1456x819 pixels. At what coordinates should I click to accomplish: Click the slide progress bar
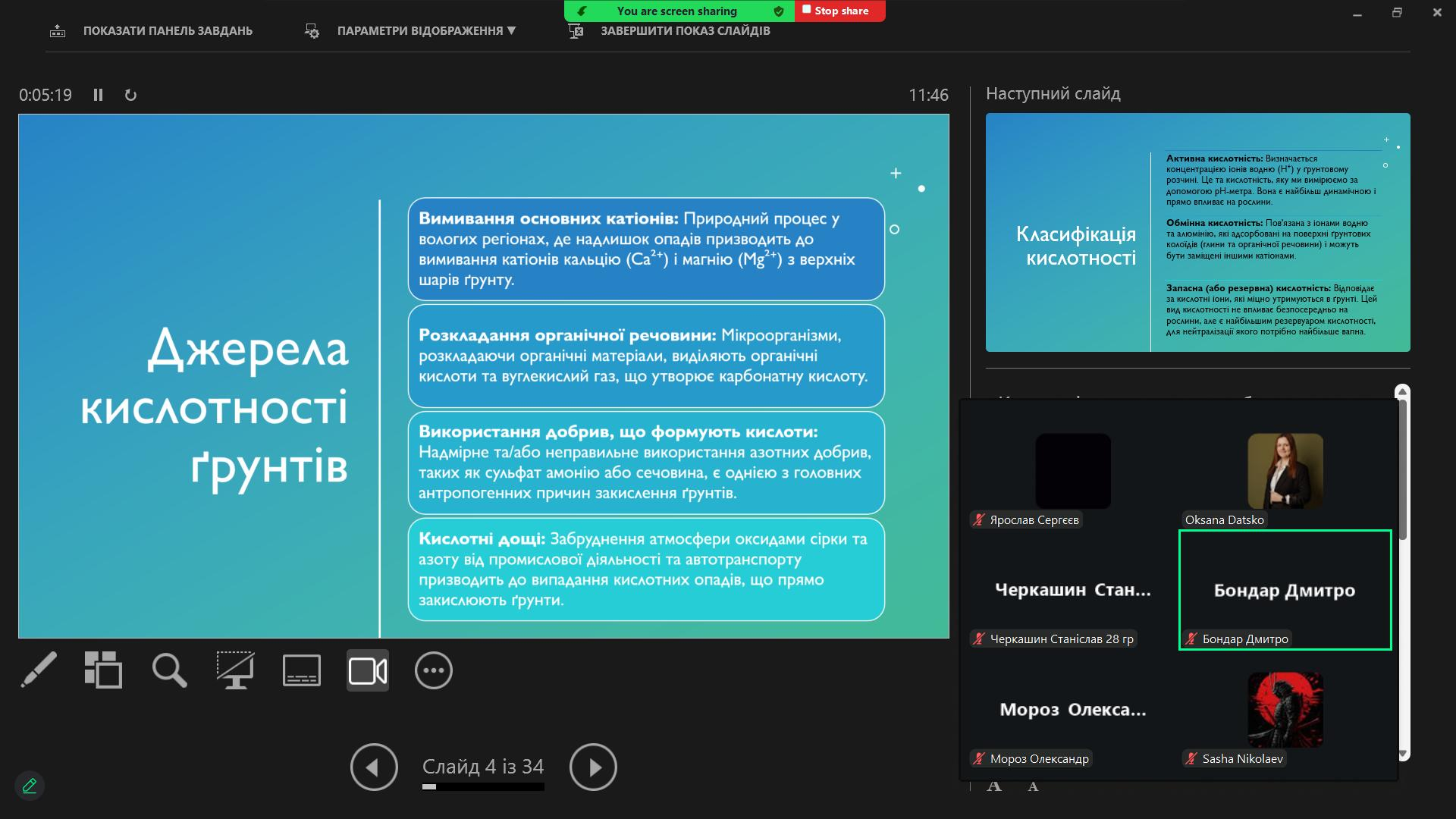[483, 787]
